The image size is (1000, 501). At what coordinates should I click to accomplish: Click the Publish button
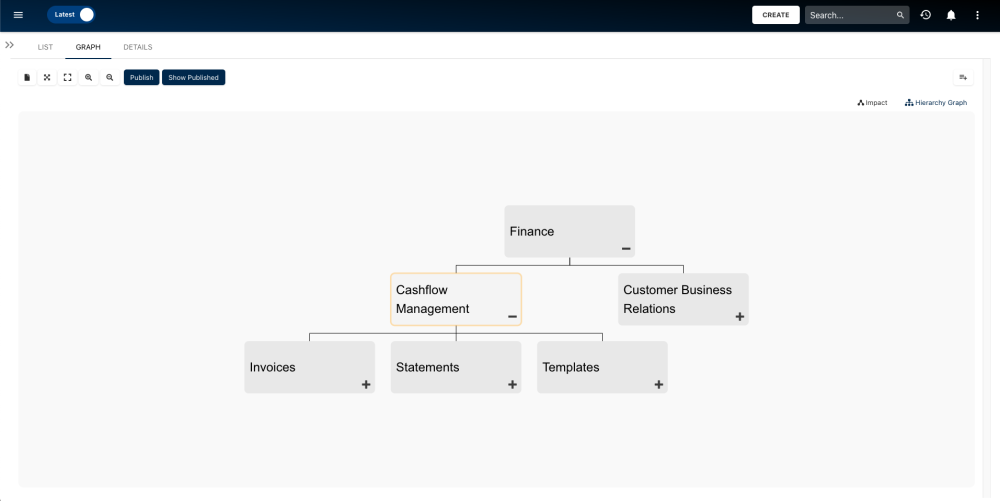click(142, 77)
